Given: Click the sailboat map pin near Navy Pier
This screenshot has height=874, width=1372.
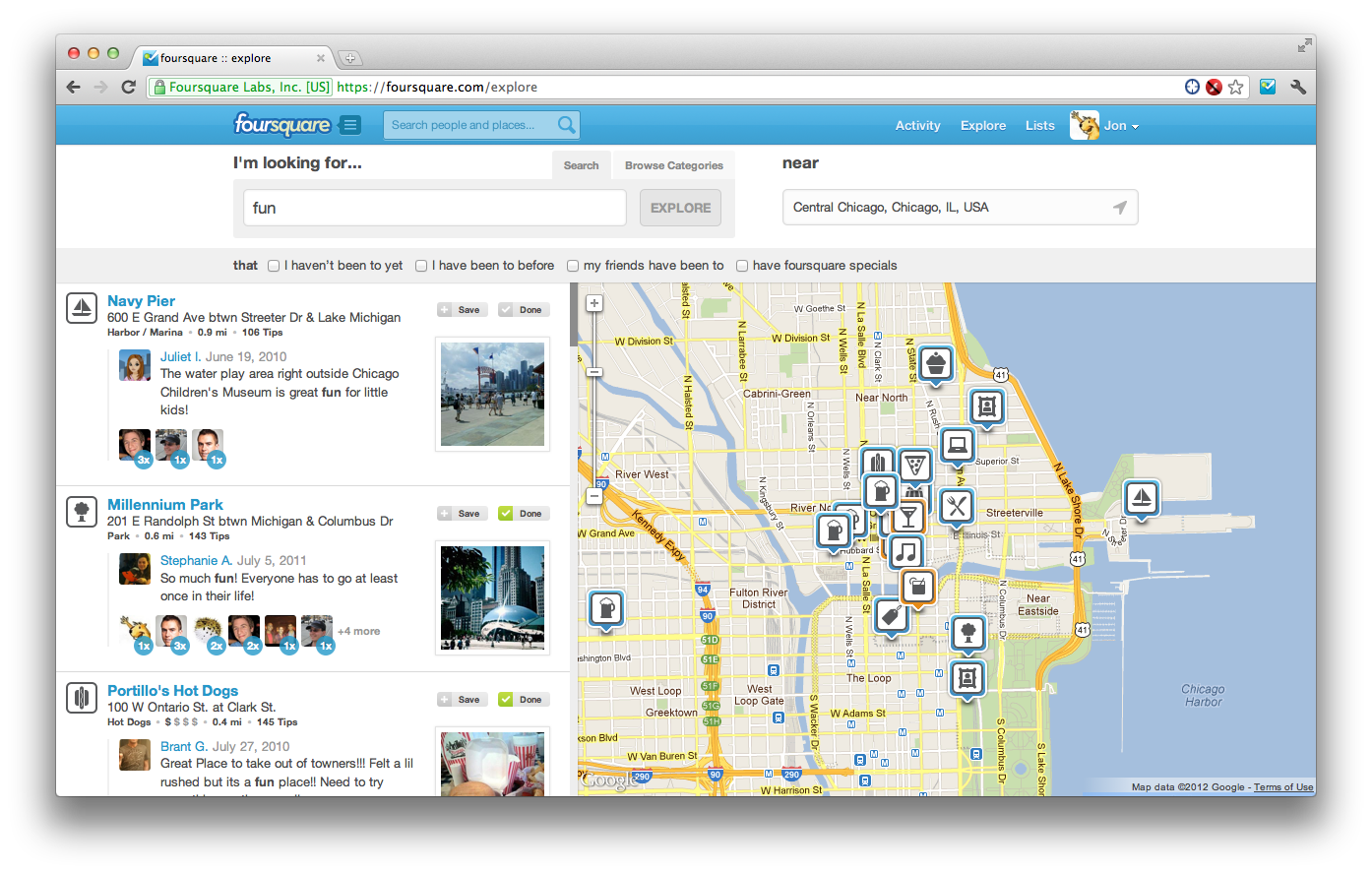Looking at the screenshot, I should pyautogui.click(x=1141, y=497).
